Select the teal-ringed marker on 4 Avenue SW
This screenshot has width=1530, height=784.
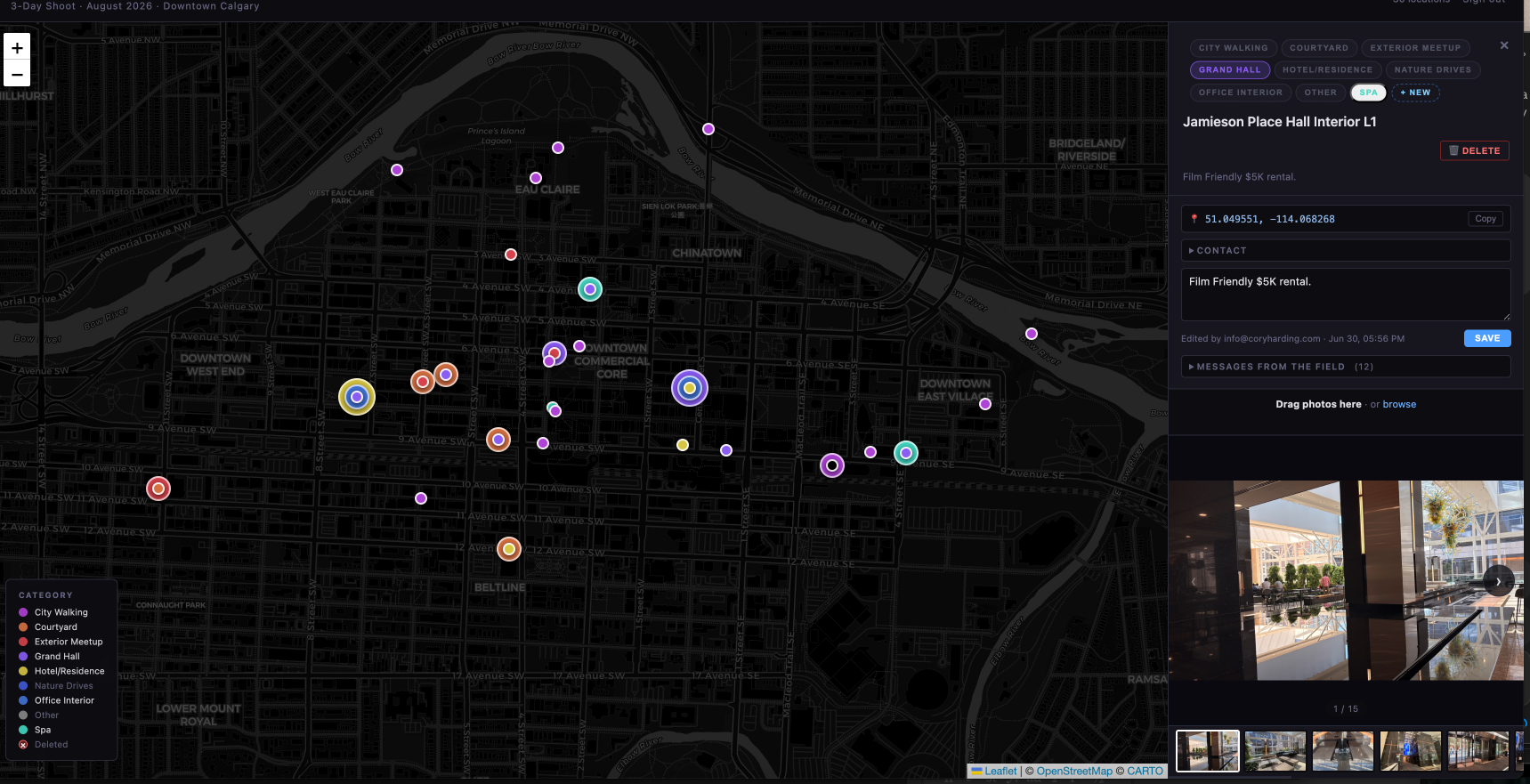590,289
